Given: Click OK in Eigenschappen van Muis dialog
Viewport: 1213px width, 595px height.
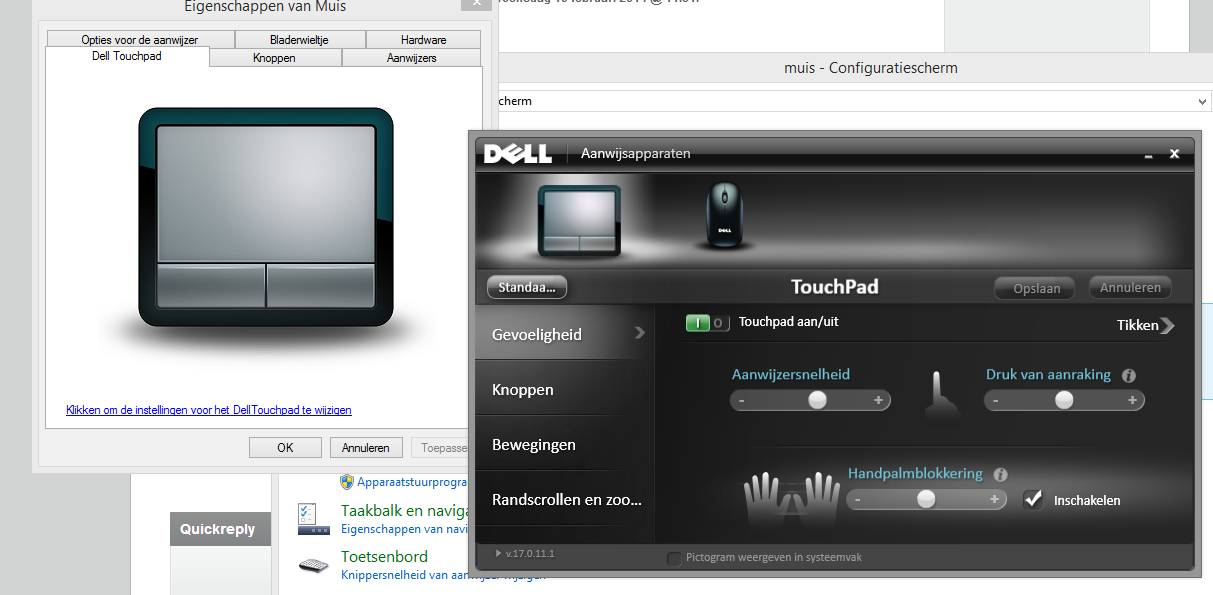Looking at the screenshot, I should (x=285, y=447).
